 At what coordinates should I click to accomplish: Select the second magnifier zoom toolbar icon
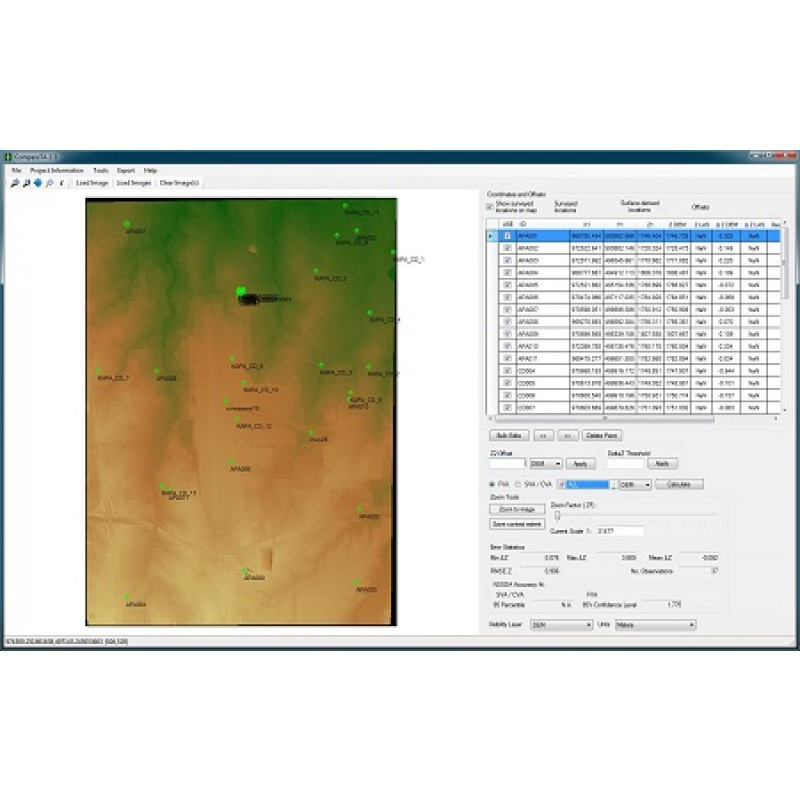(x=26, y=183)
